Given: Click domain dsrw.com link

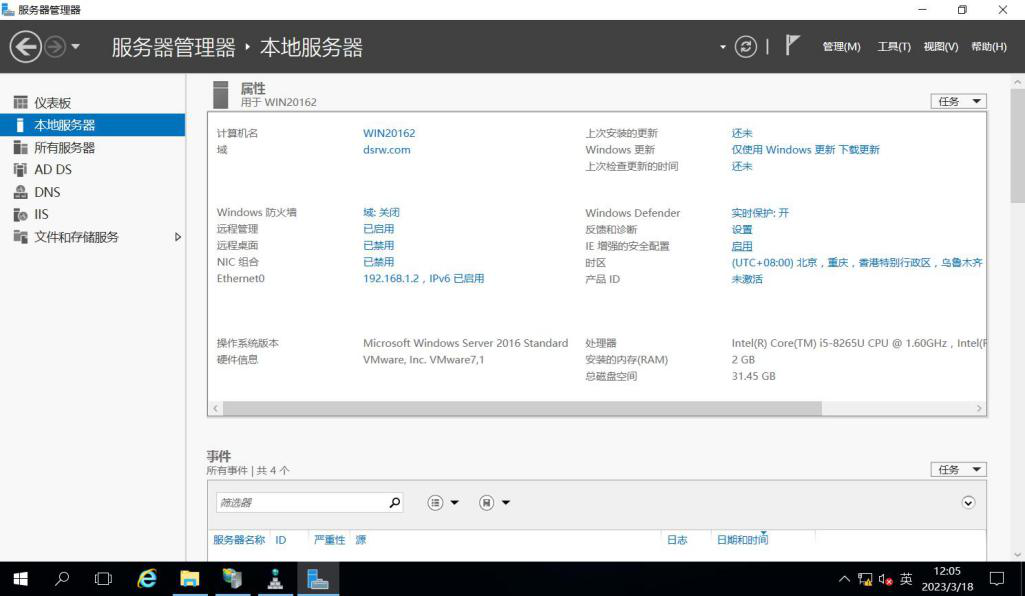Looking at the screenshot, I should point(387,150).
